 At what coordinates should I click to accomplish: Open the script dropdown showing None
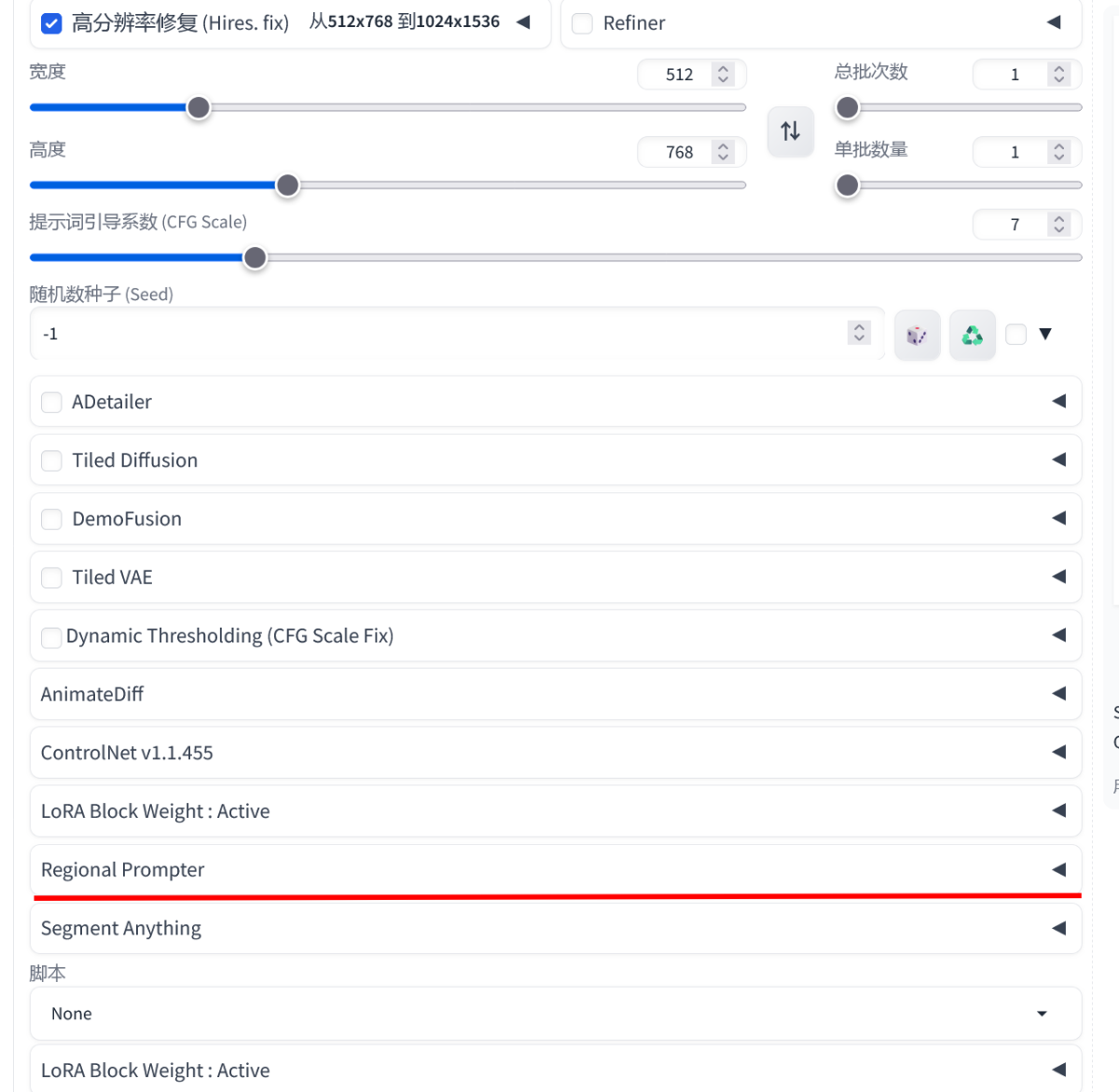(x=555, y=1014)
